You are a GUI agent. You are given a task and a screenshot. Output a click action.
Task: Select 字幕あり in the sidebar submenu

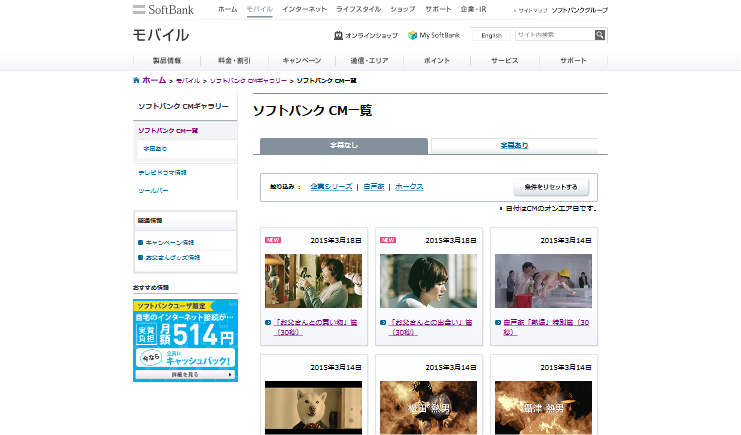[x=155, y=148]
